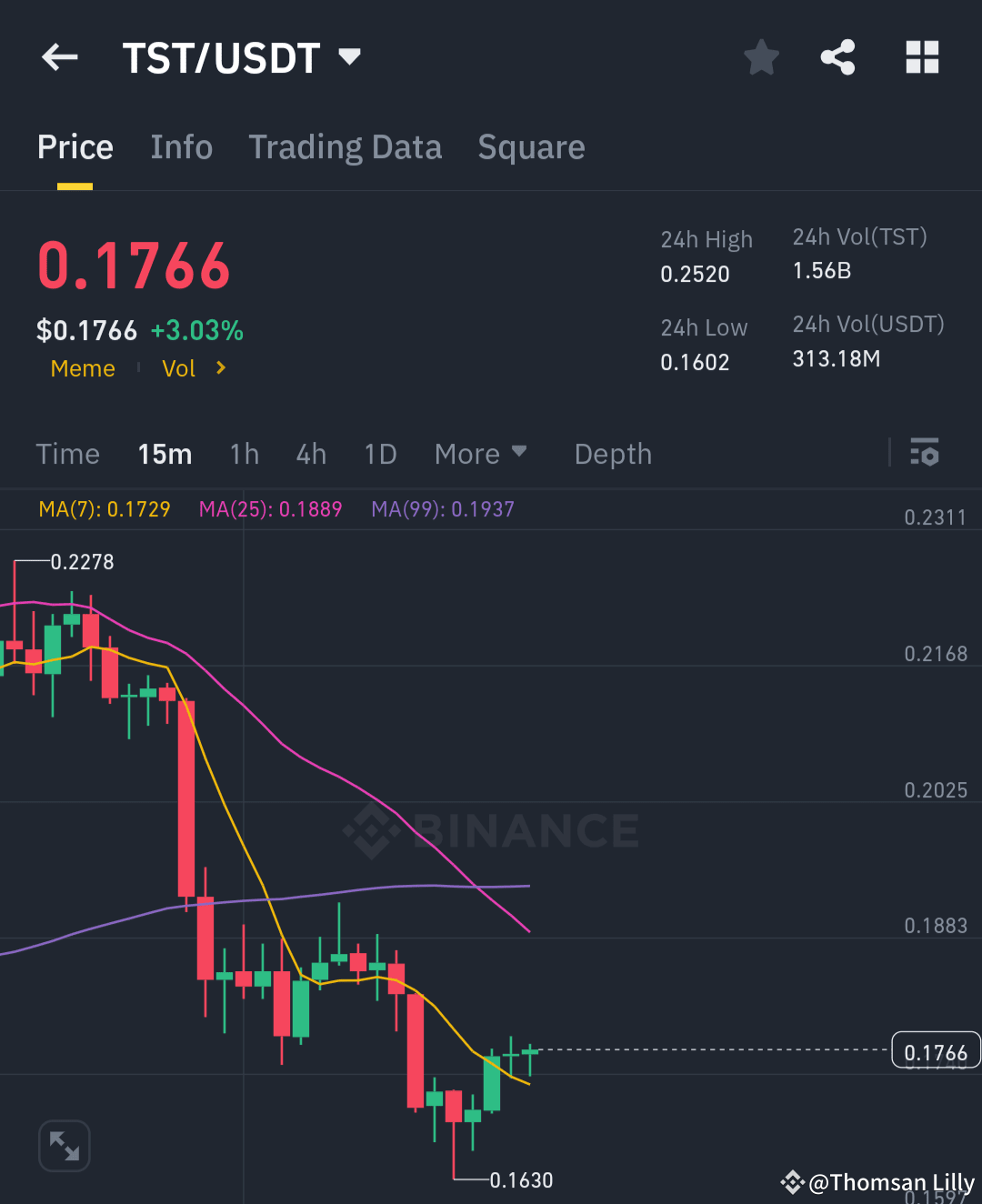The width and height of the screenshot is (982, 1204).
Task: Switch to the Trading Data tab
Action: 346,146
